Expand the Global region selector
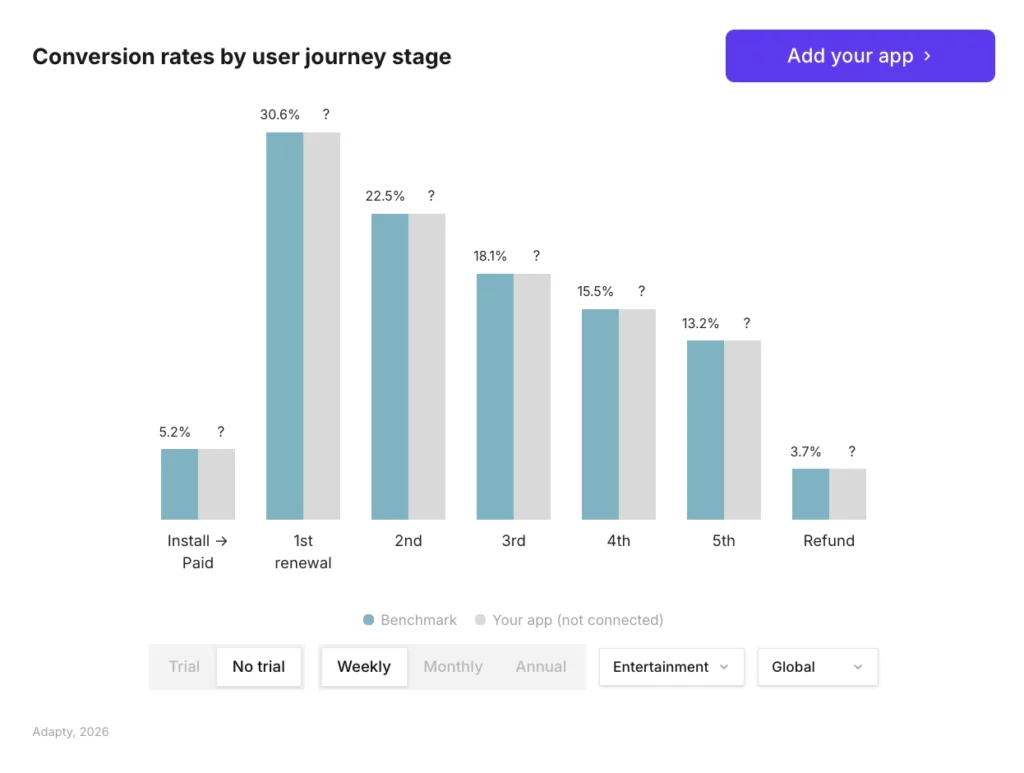Viewport: 1024px width, 773px height. point(817,666)
